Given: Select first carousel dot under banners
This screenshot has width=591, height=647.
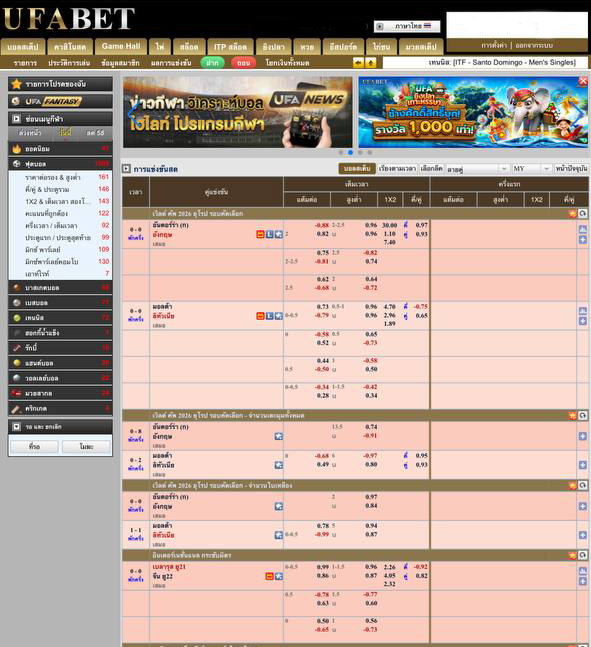Looking at the screenshot, I should tap(341, 152).
